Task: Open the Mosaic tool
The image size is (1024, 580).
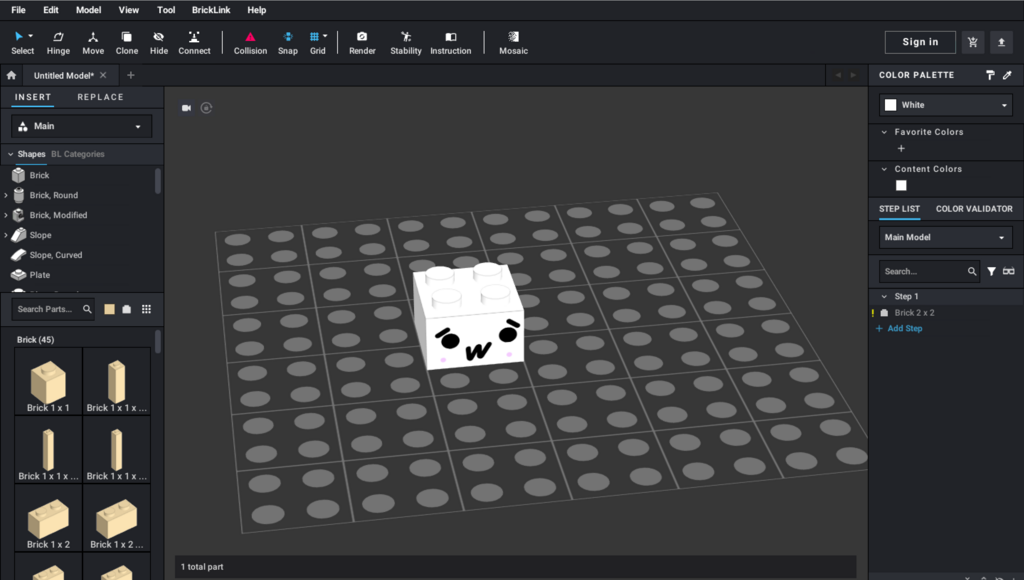Action: 513,42
